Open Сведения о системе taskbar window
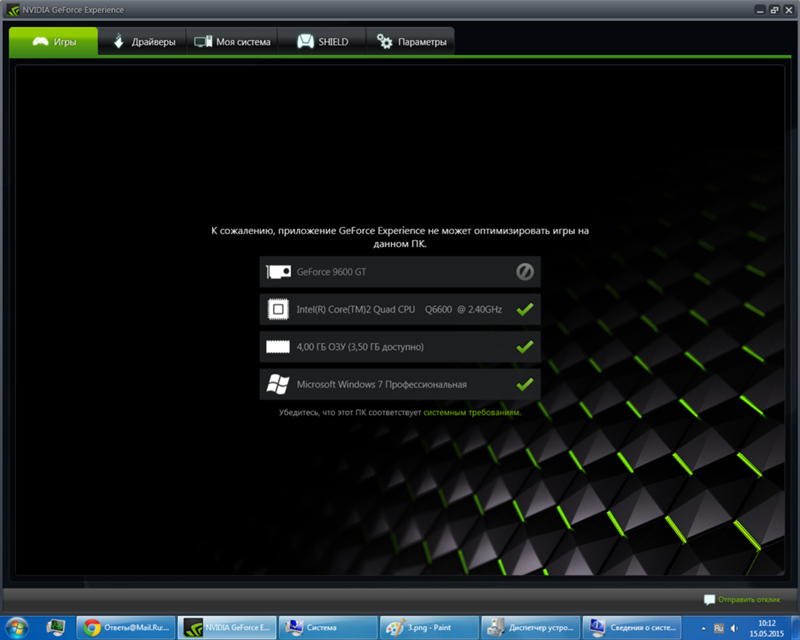Image resolution: width=800 pixels, height=640 pixels. [x=632, y=628]
